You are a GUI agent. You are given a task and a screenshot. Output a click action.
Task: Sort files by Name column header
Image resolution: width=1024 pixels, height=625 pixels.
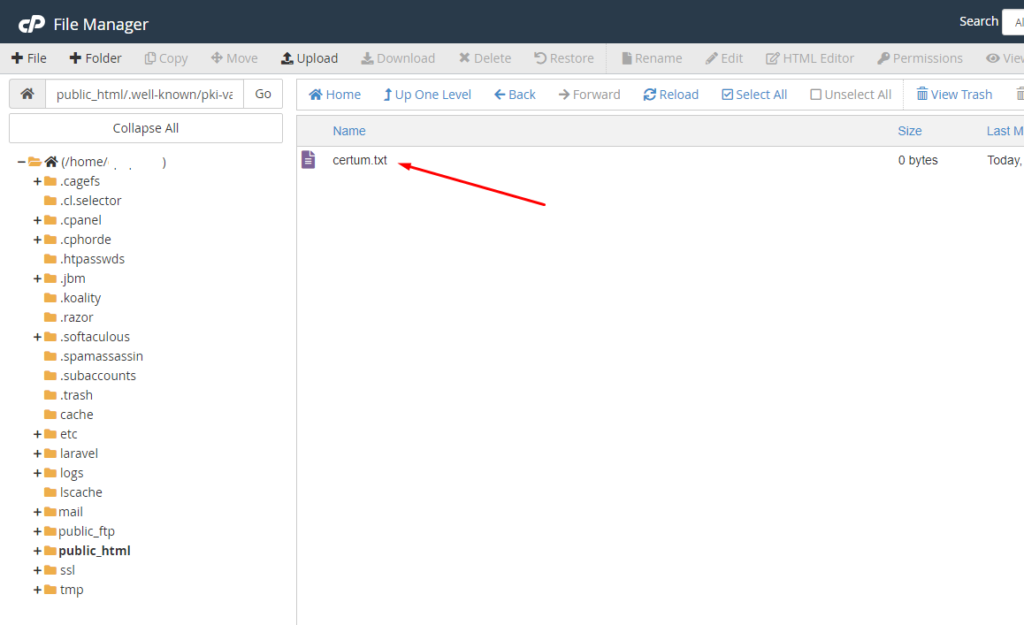(349, 131)
